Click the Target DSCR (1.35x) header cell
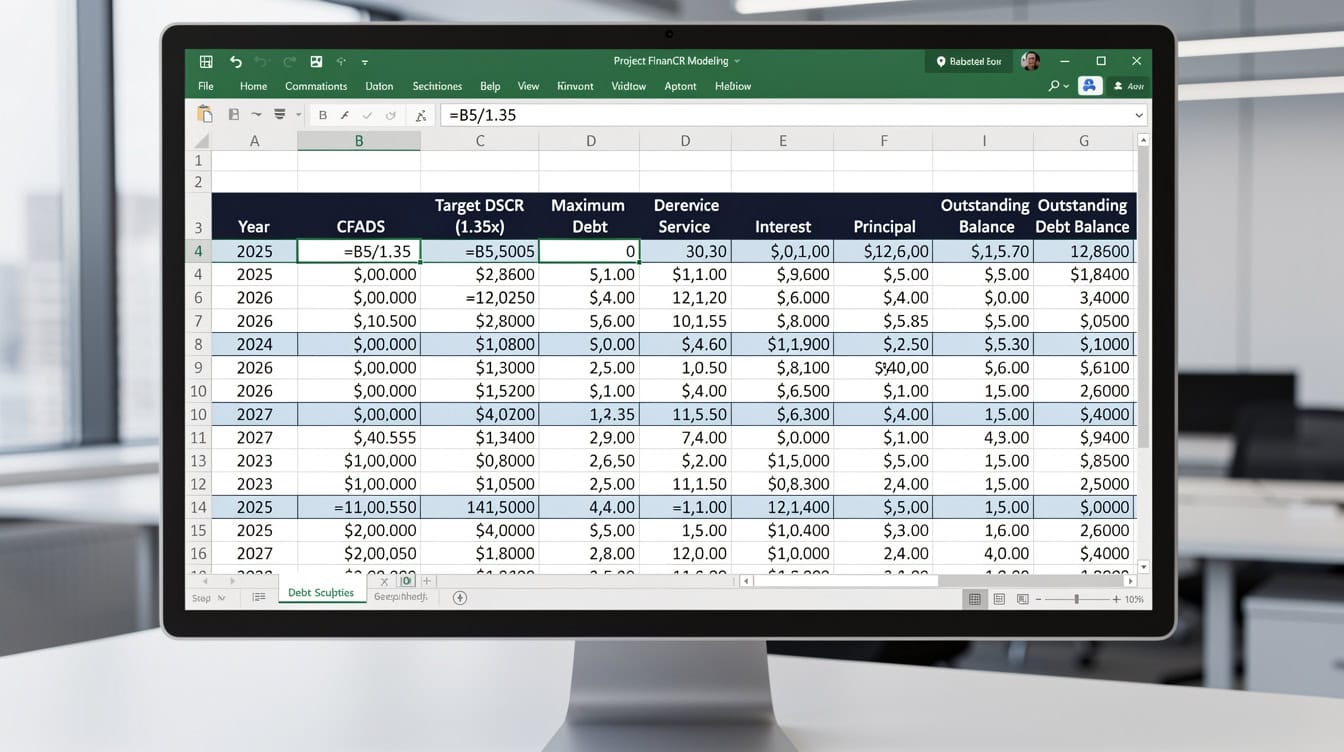This screenshot has width=1344, height=752. pos(480,216)
